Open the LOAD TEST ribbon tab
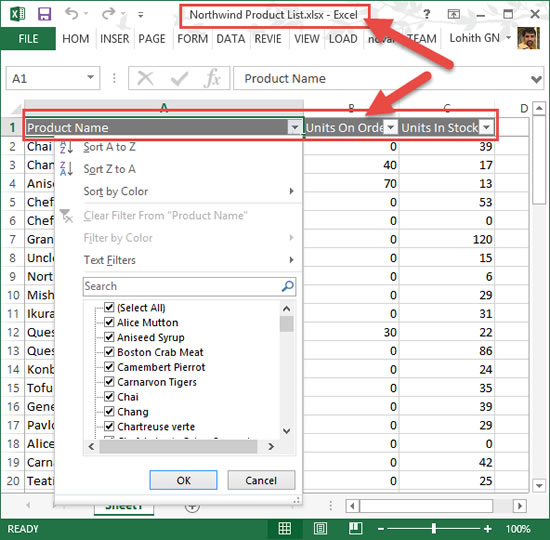 point(343,39)
